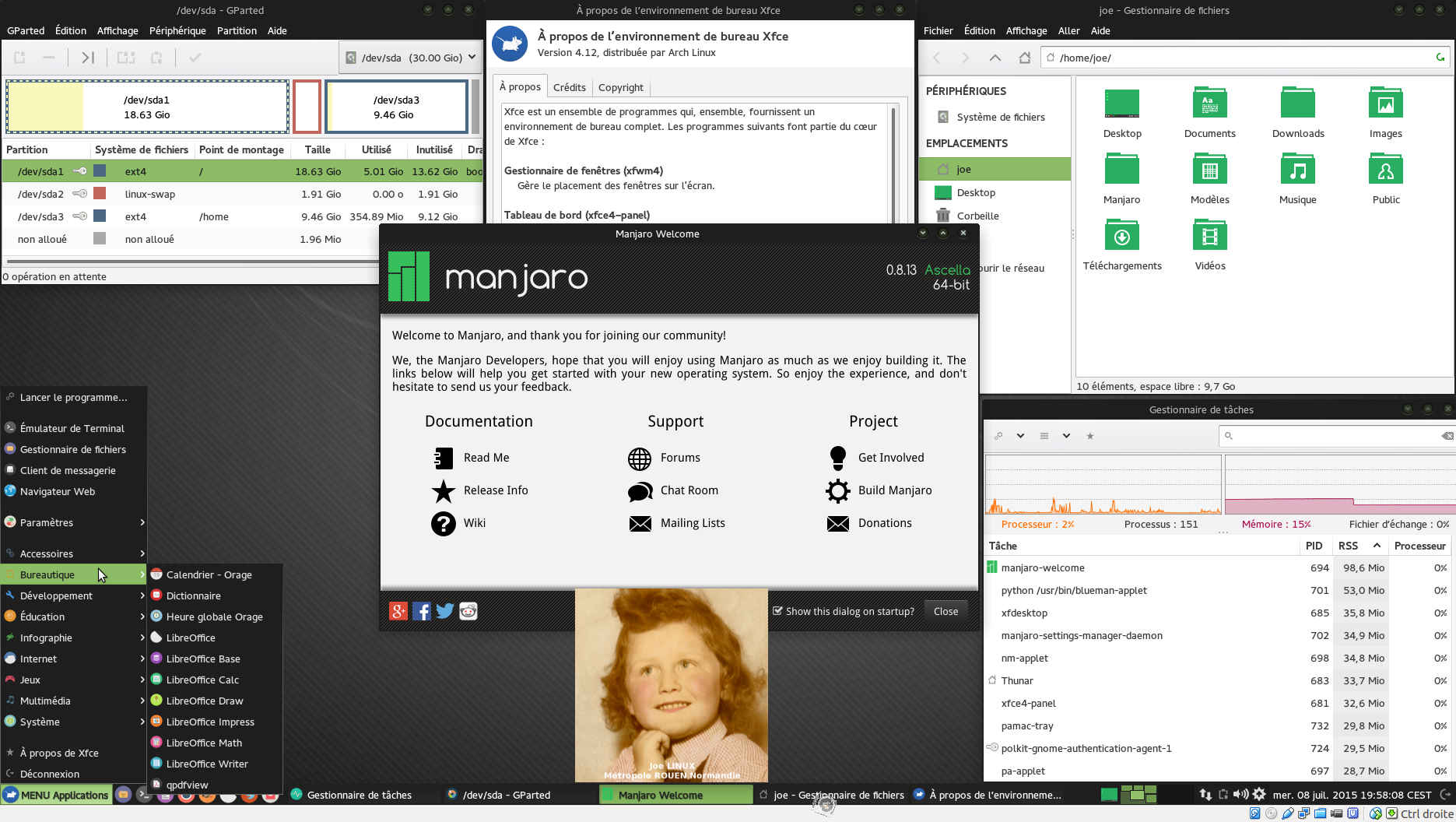Click the star icon in task manager toolbar
The width and height of the screenshot is (1456, 822).
coord(1090,436)
